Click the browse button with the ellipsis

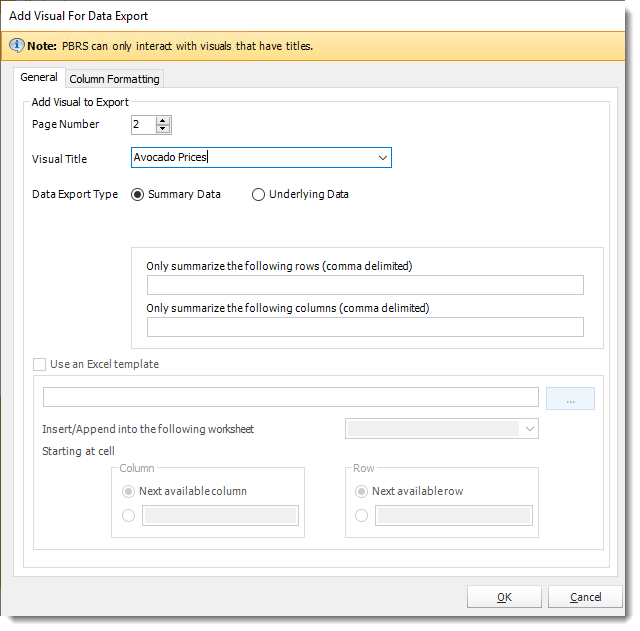point(570,398)
